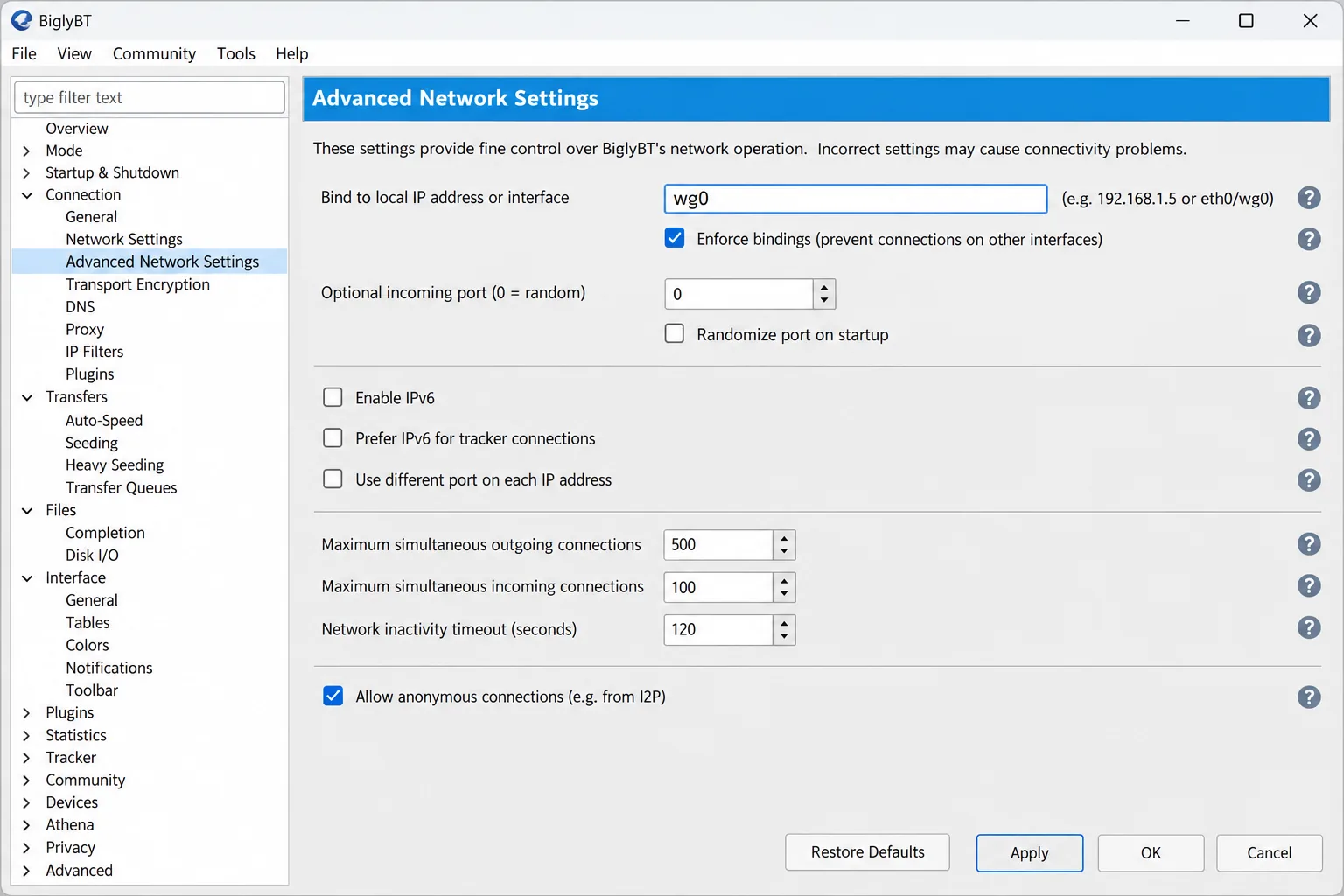The width and height of the screenshot is (1344, 896).
Task: Expand the Tracker tree node
Action: pyautogui.click(x=26, y=758)
